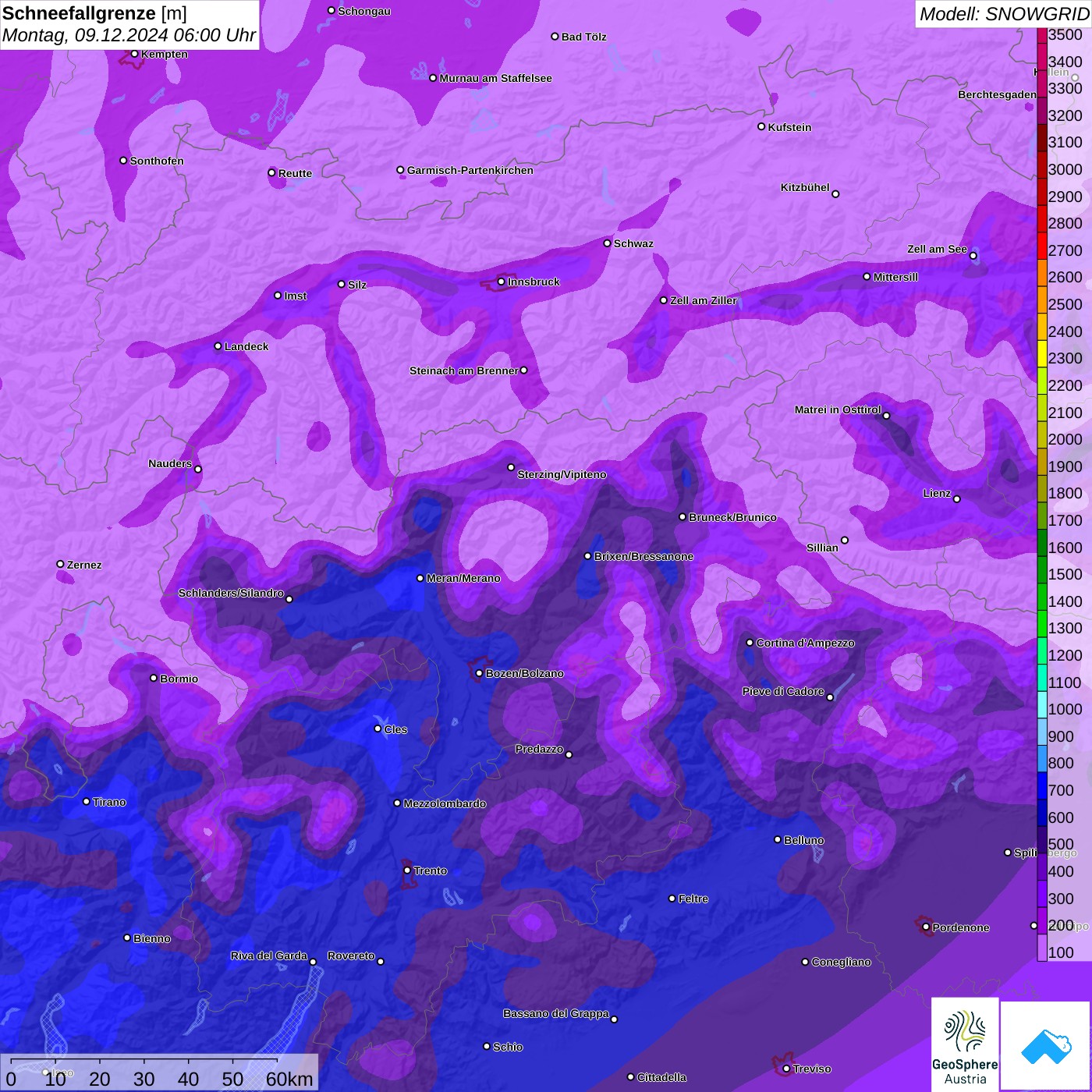Screen dimensions: 1092x1092
Task: Click the Landeck marker dot
Action: pyautogui.click(x=218, y=346)
